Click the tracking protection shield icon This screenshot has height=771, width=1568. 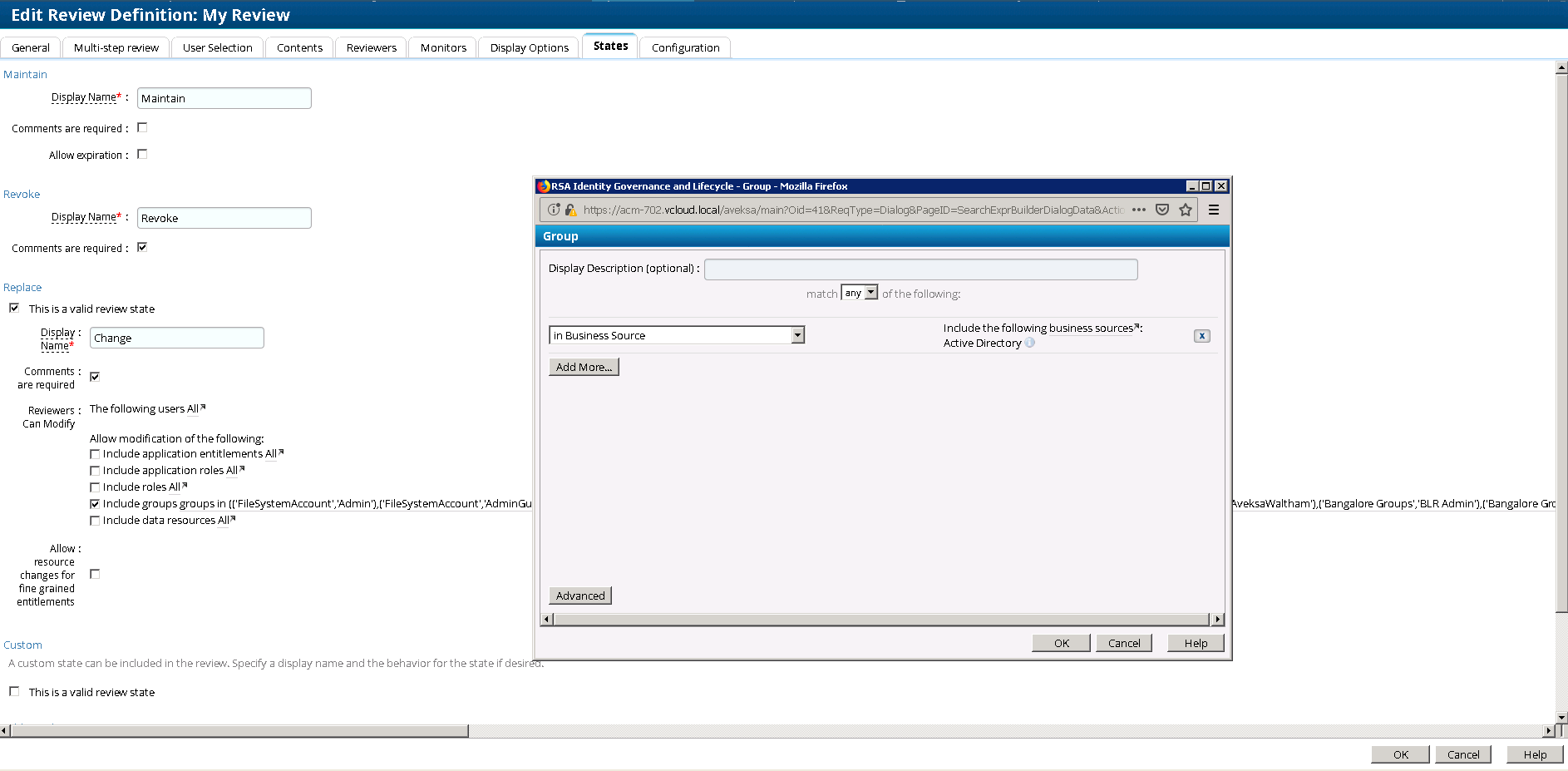click(1161, 210)
